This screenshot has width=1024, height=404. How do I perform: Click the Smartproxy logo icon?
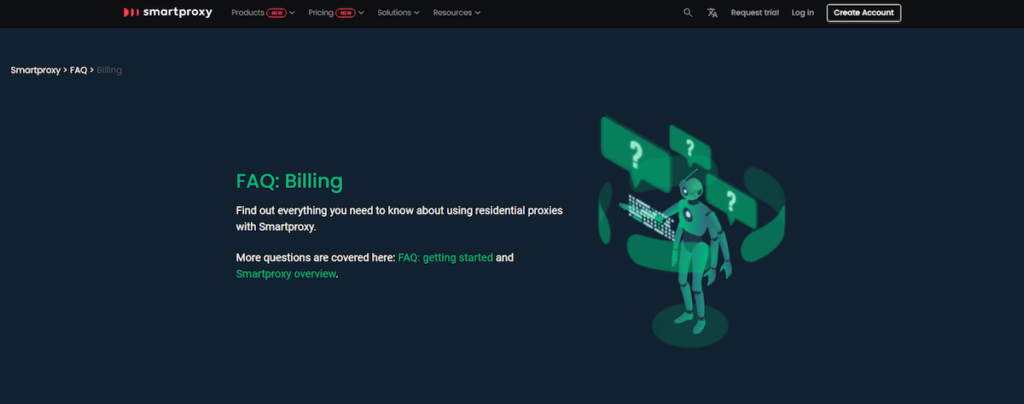click(131, 12)
